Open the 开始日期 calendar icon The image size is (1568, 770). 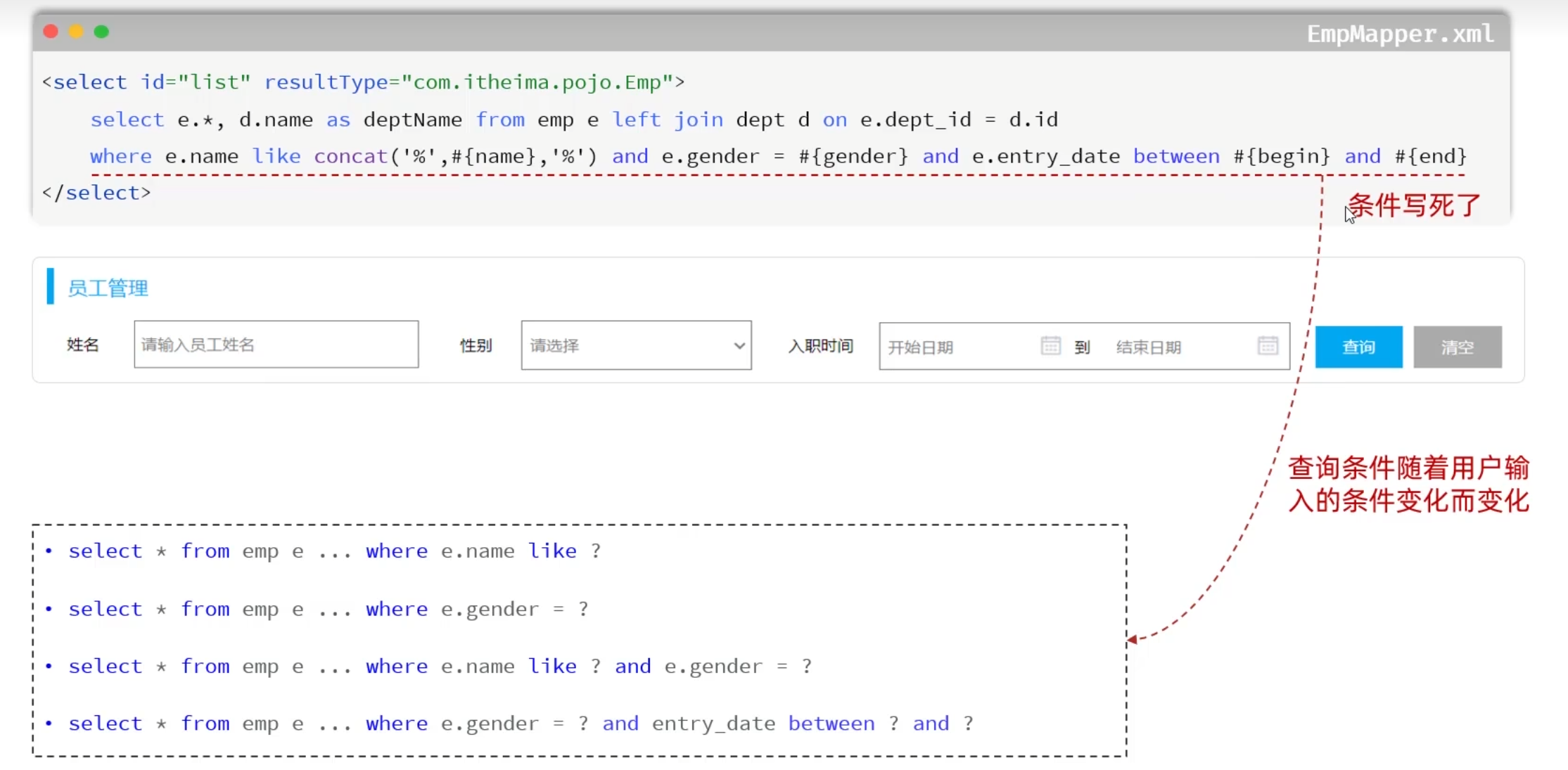click(x=1050, y=345)
